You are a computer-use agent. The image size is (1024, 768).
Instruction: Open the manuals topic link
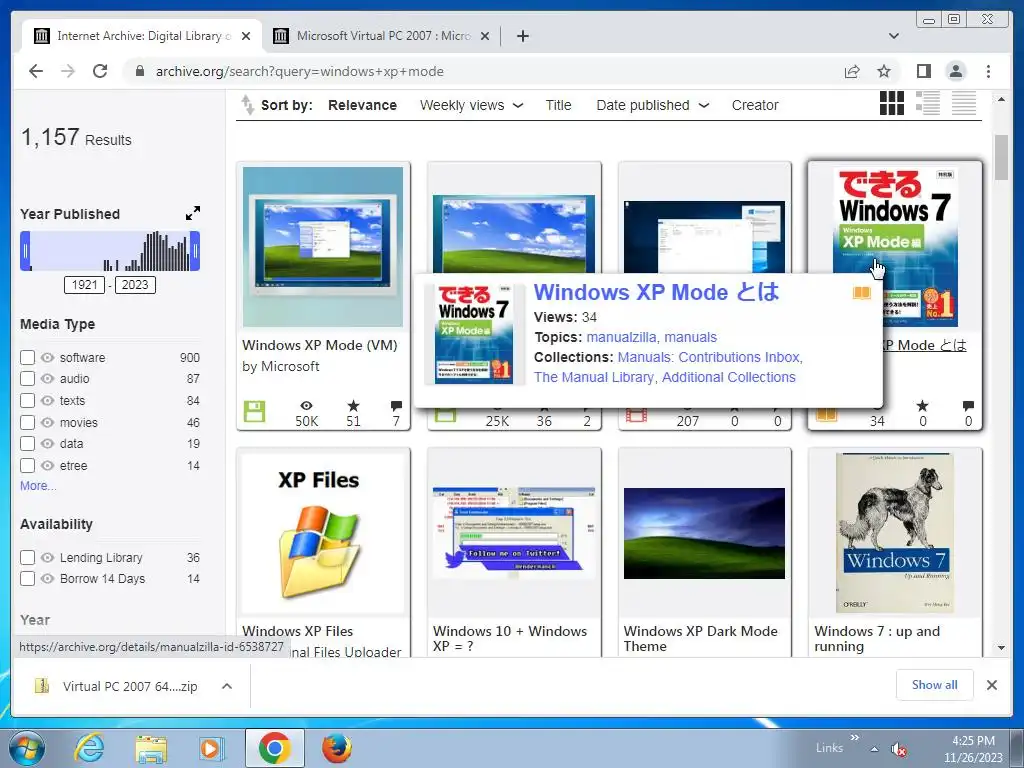[690, 337]
